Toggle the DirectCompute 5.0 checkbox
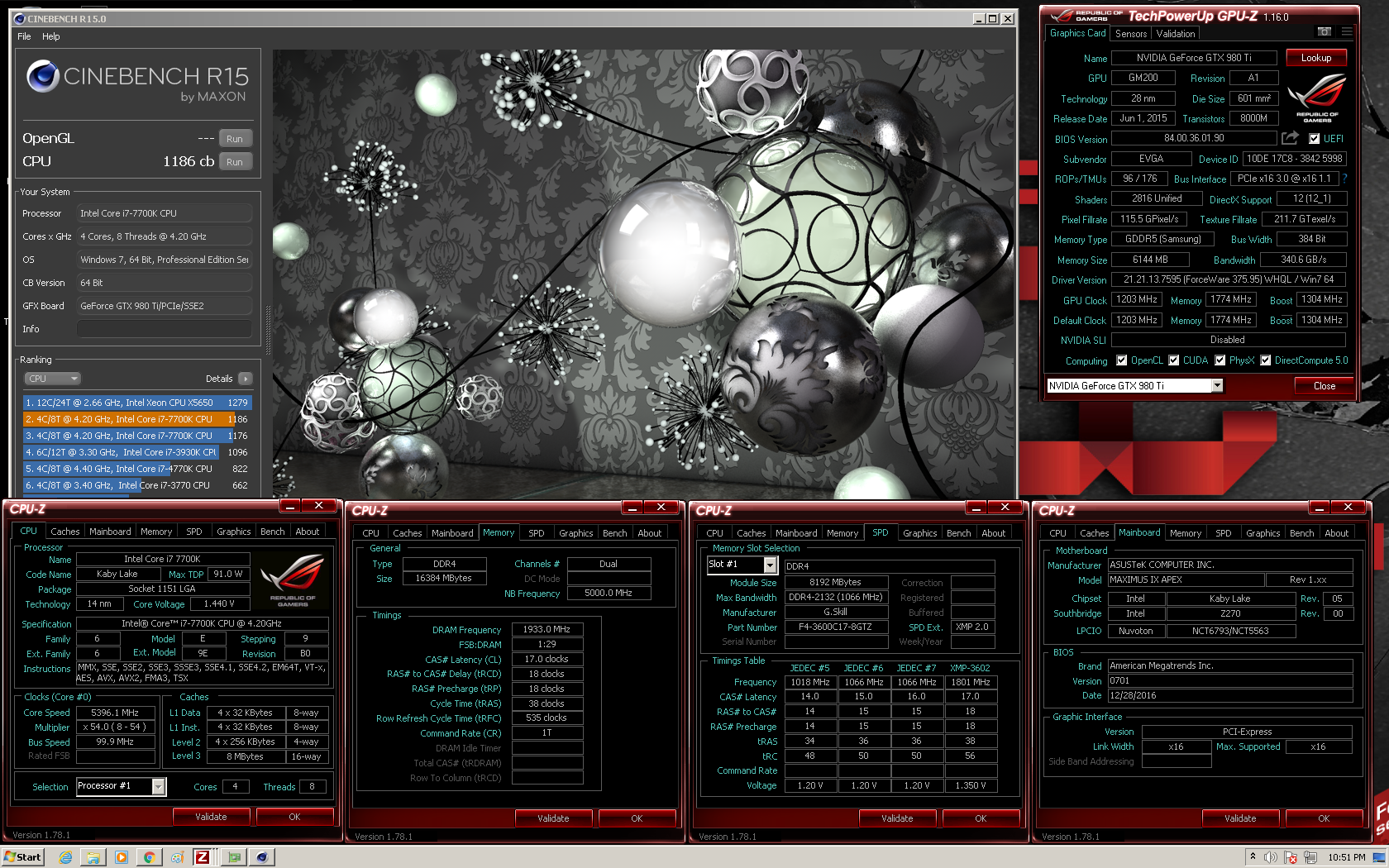The width and height of the screenshot is (1389, 868). point(1266,360)
